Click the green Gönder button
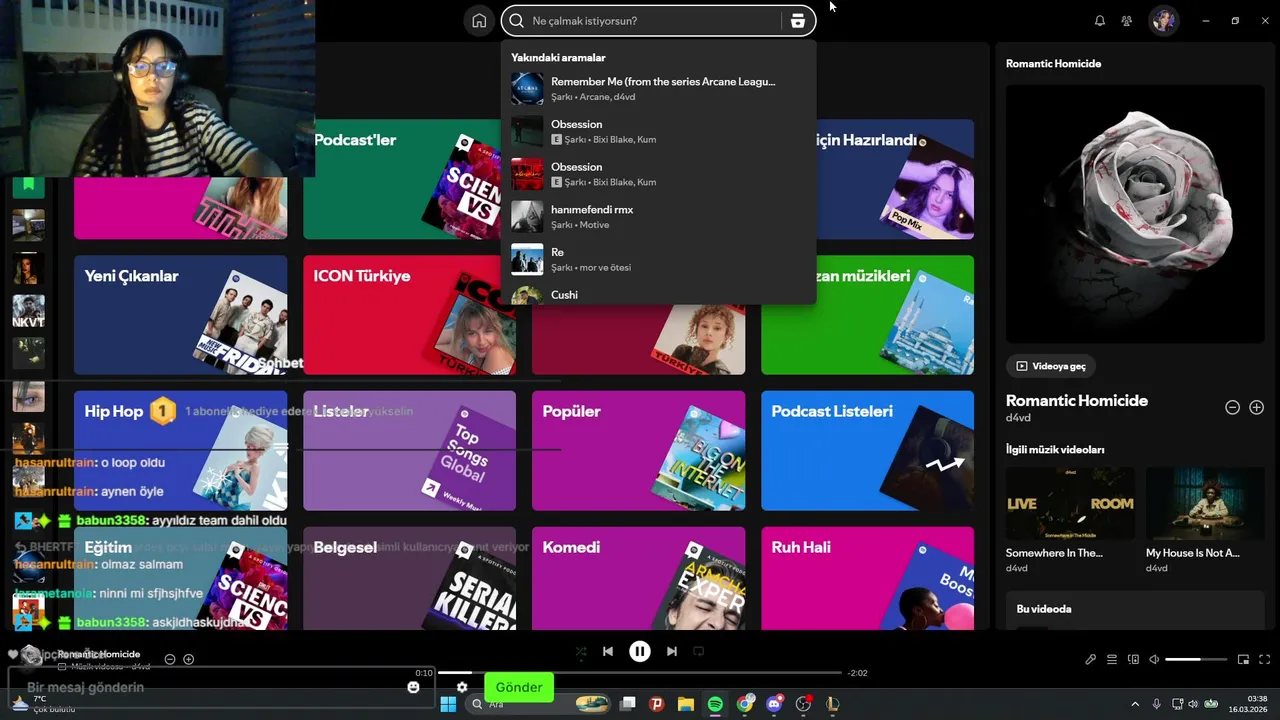1280x720 pixels. (519, 687)
